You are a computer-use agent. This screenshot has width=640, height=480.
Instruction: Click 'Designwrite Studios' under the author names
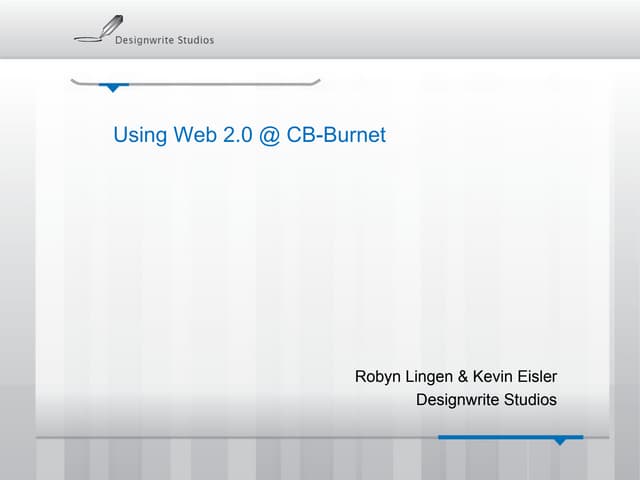click(x=486, y=400)
